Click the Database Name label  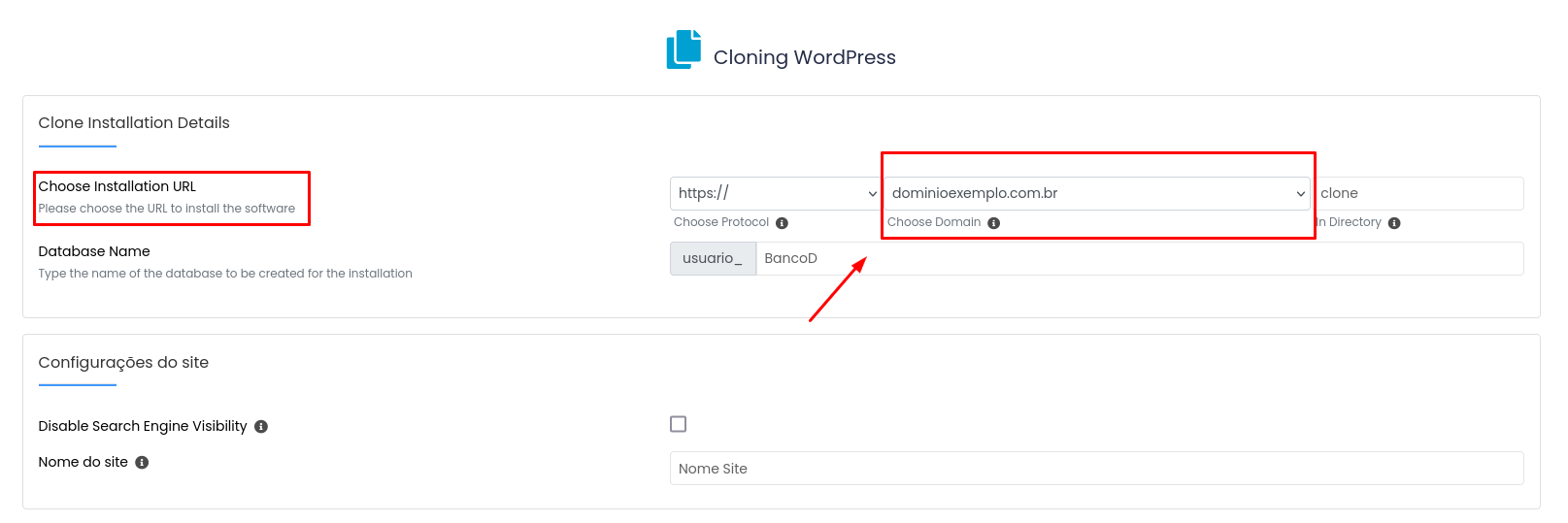pyautogui.click(x=94, y=251)
